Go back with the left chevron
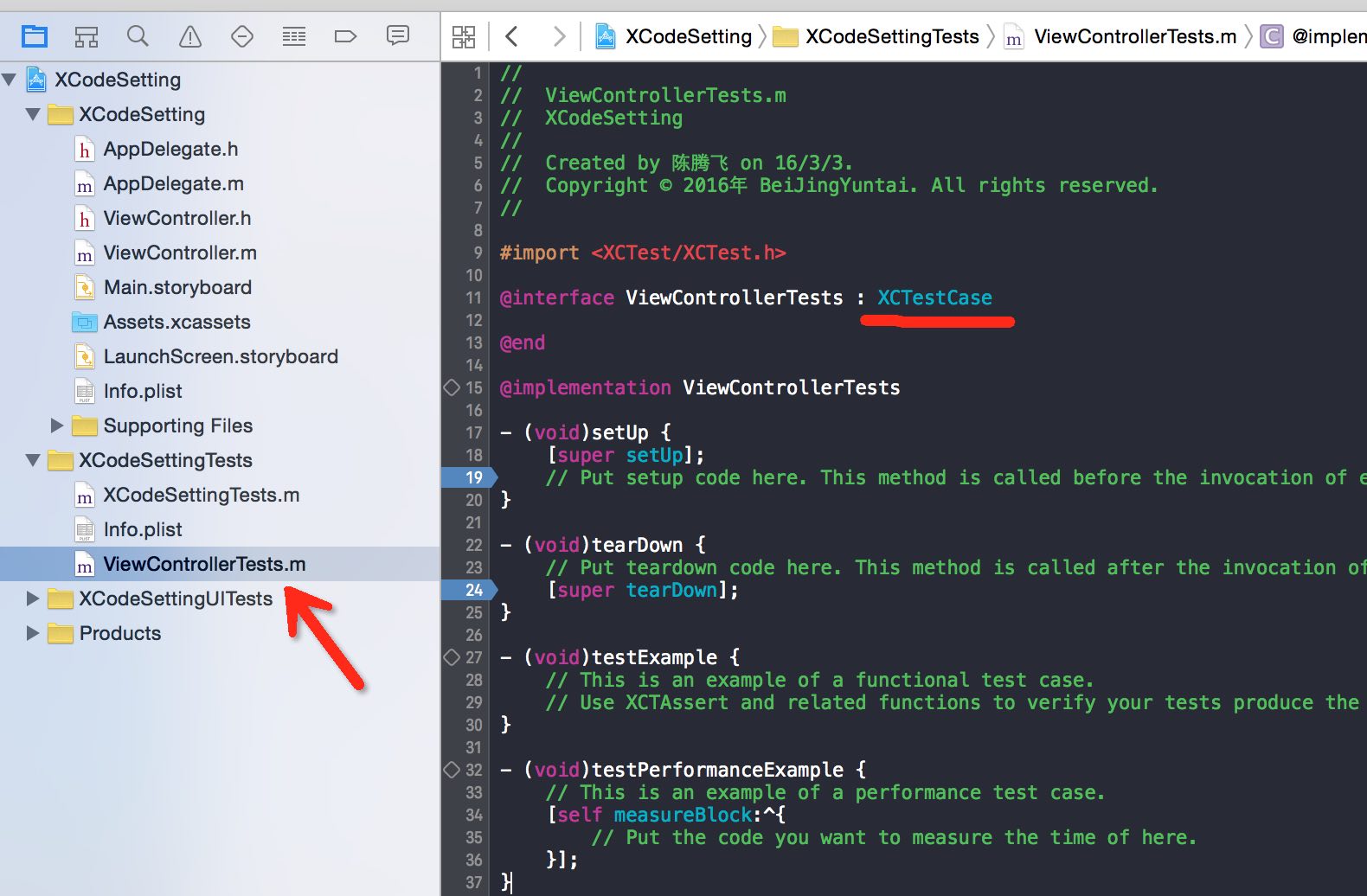Screen dimensions: 1367x896 (x=511, y=36)
